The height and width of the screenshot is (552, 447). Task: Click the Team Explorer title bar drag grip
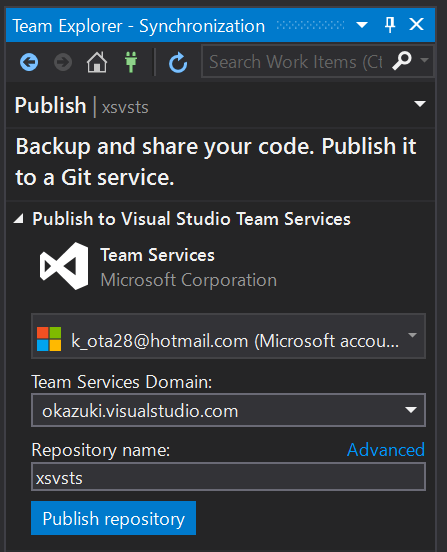point(310,25)
